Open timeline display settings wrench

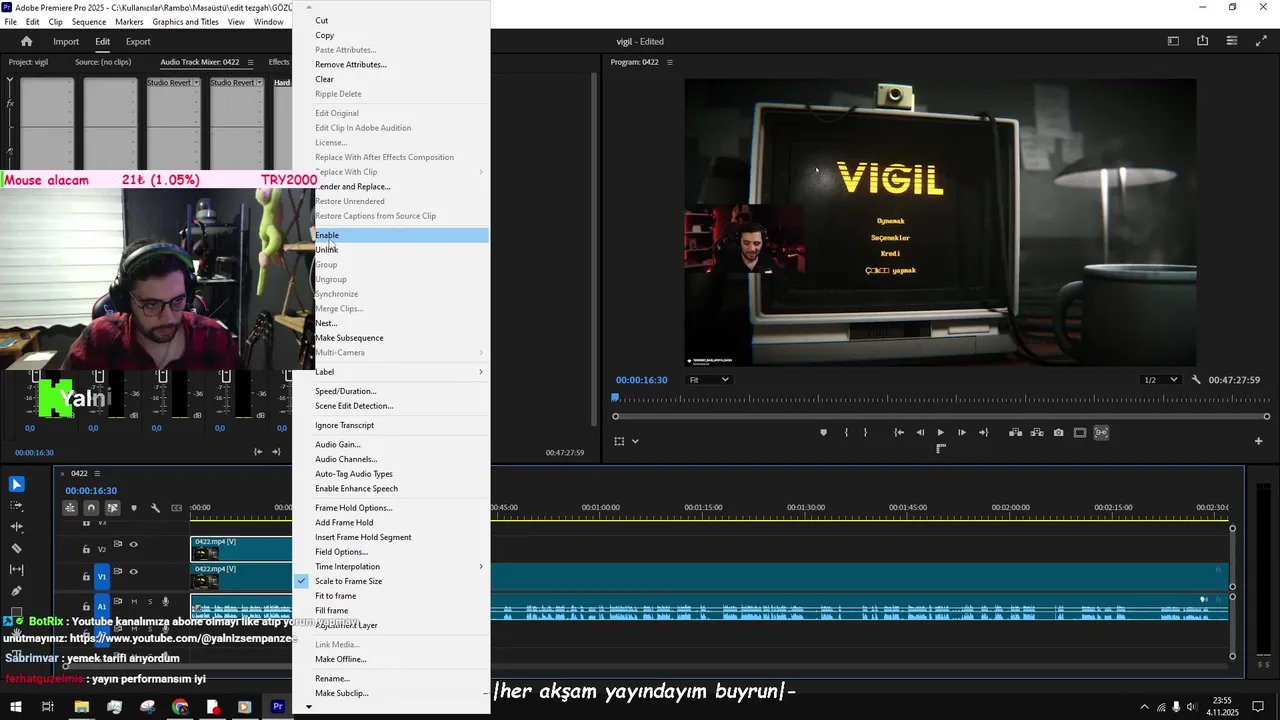coord(155,508)
